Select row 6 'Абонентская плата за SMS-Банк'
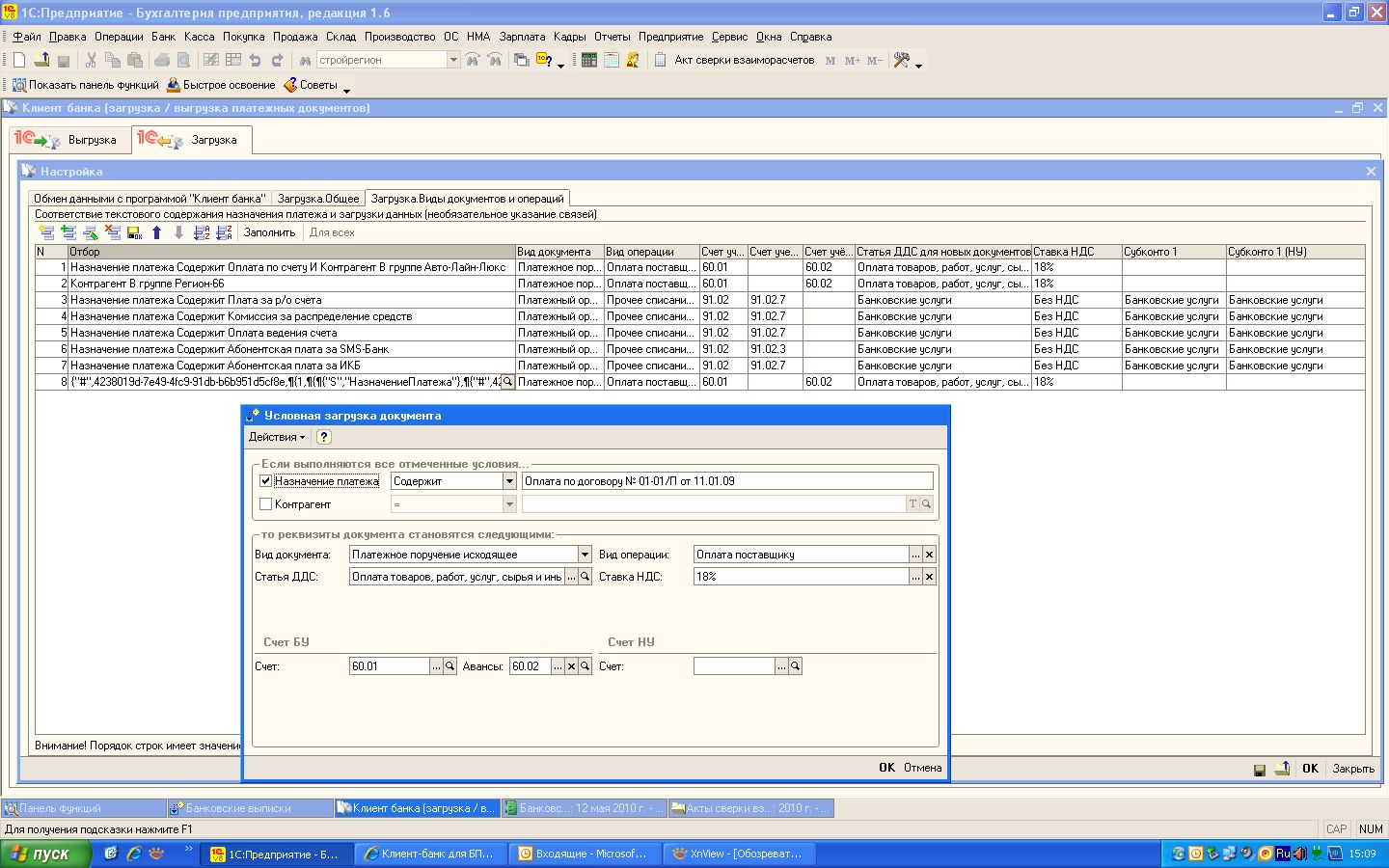 [700, 349]
